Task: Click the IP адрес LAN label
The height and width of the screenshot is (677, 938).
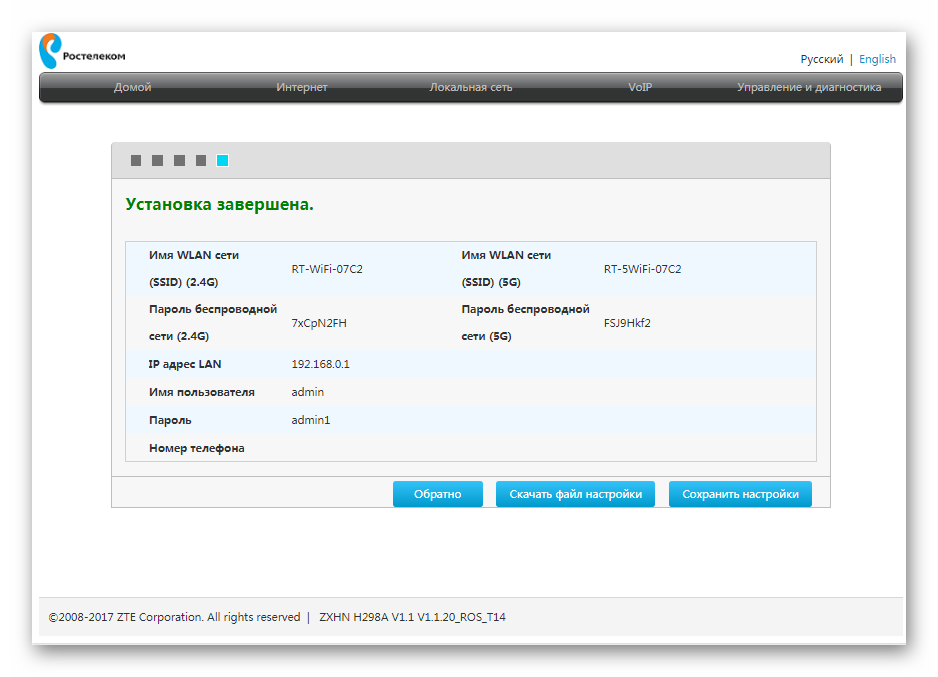Action: tap(185, 364)
